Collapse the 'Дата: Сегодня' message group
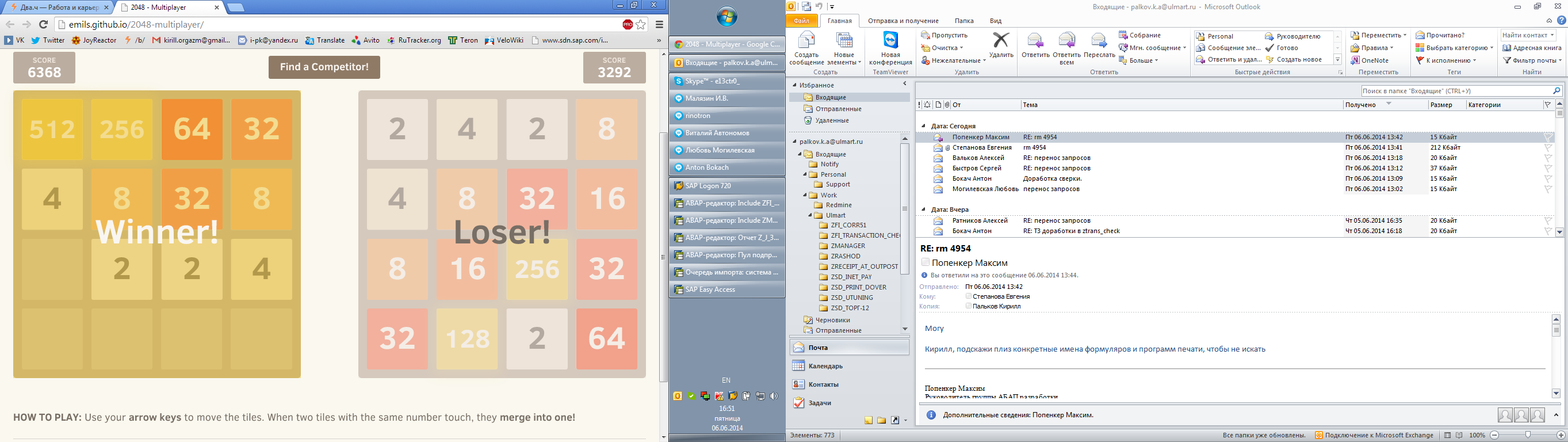 pos(923,126)
